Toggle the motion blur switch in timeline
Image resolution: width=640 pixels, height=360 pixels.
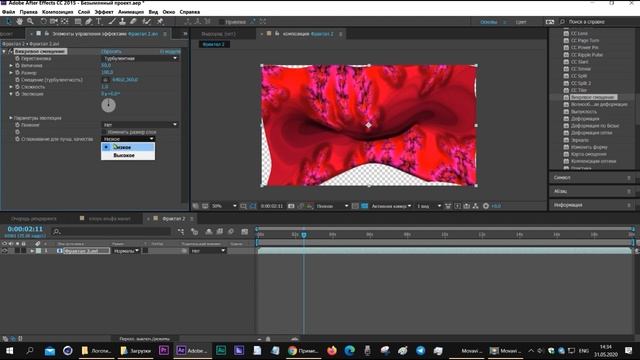(231, 231)
